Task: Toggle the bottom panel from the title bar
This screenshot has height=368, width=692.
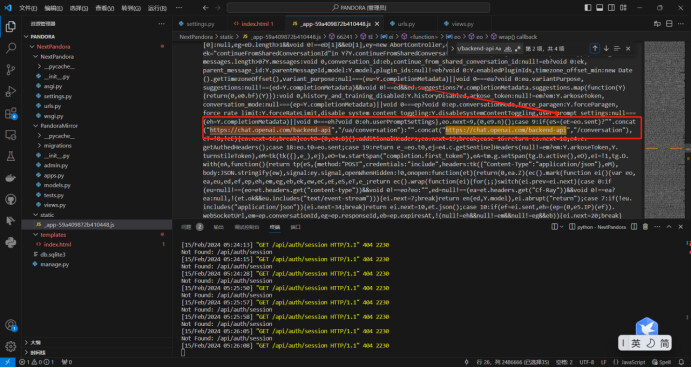Action: point(599,8)
